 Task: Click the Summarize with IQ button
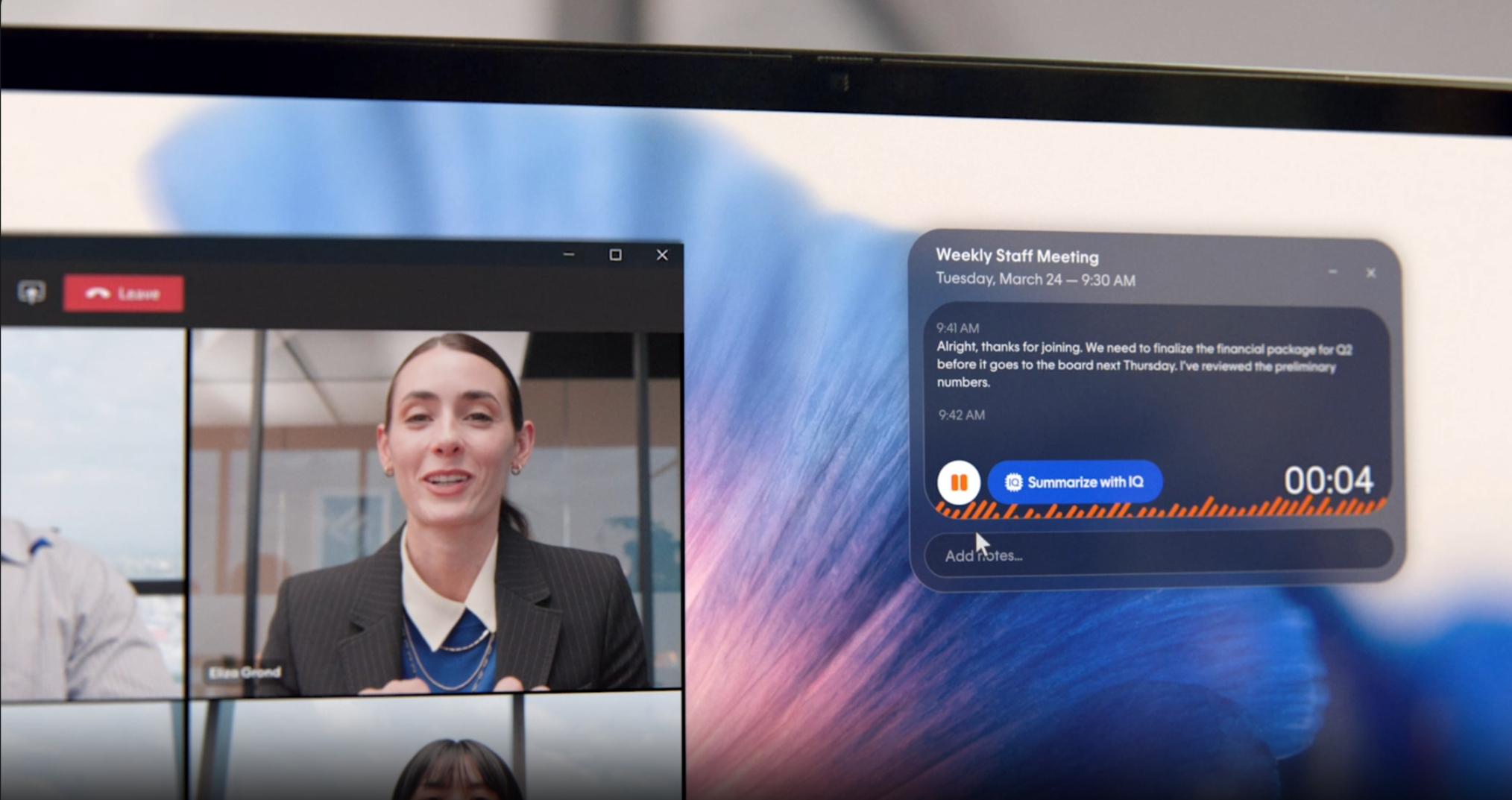pyautogui.click(x=1074, y=482)
